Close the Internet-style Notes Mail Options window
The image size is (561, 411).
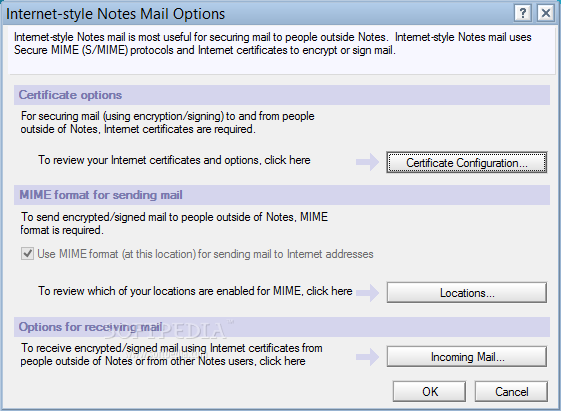546,13
